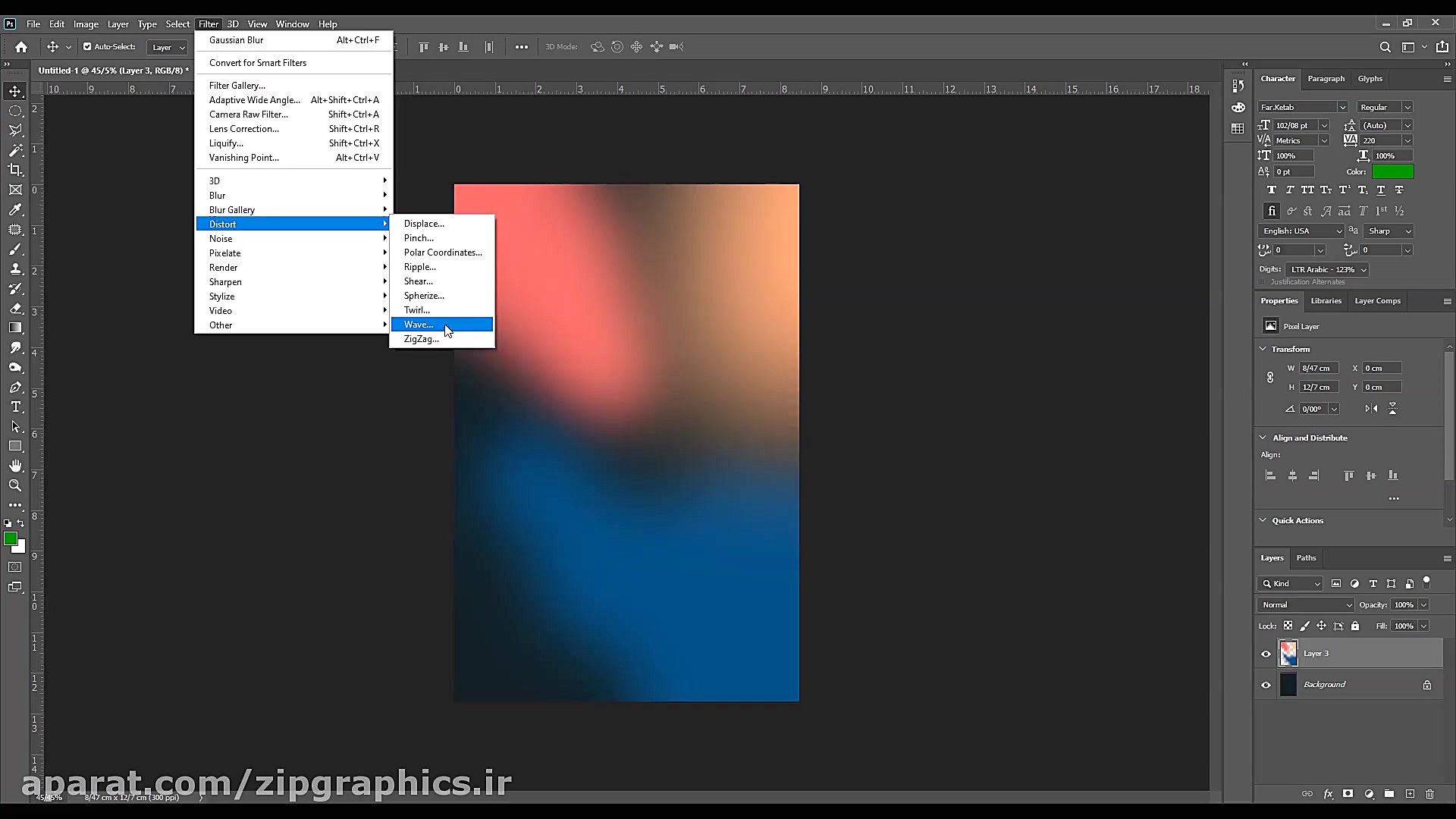The image size is (1456, 819).
Task: Open the Far.Ketab font family dropdown
Action: [x=1341, y=108]
